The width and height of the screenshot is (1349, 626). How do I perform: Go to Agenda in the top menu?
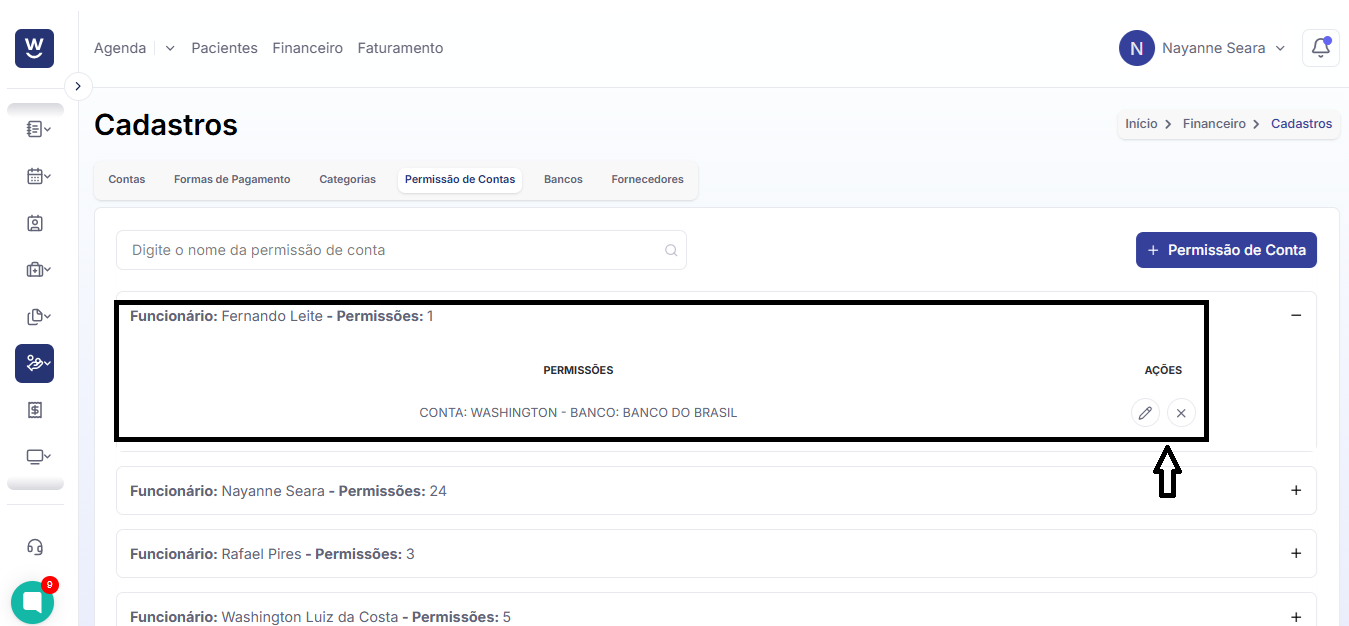click(120, 48)
